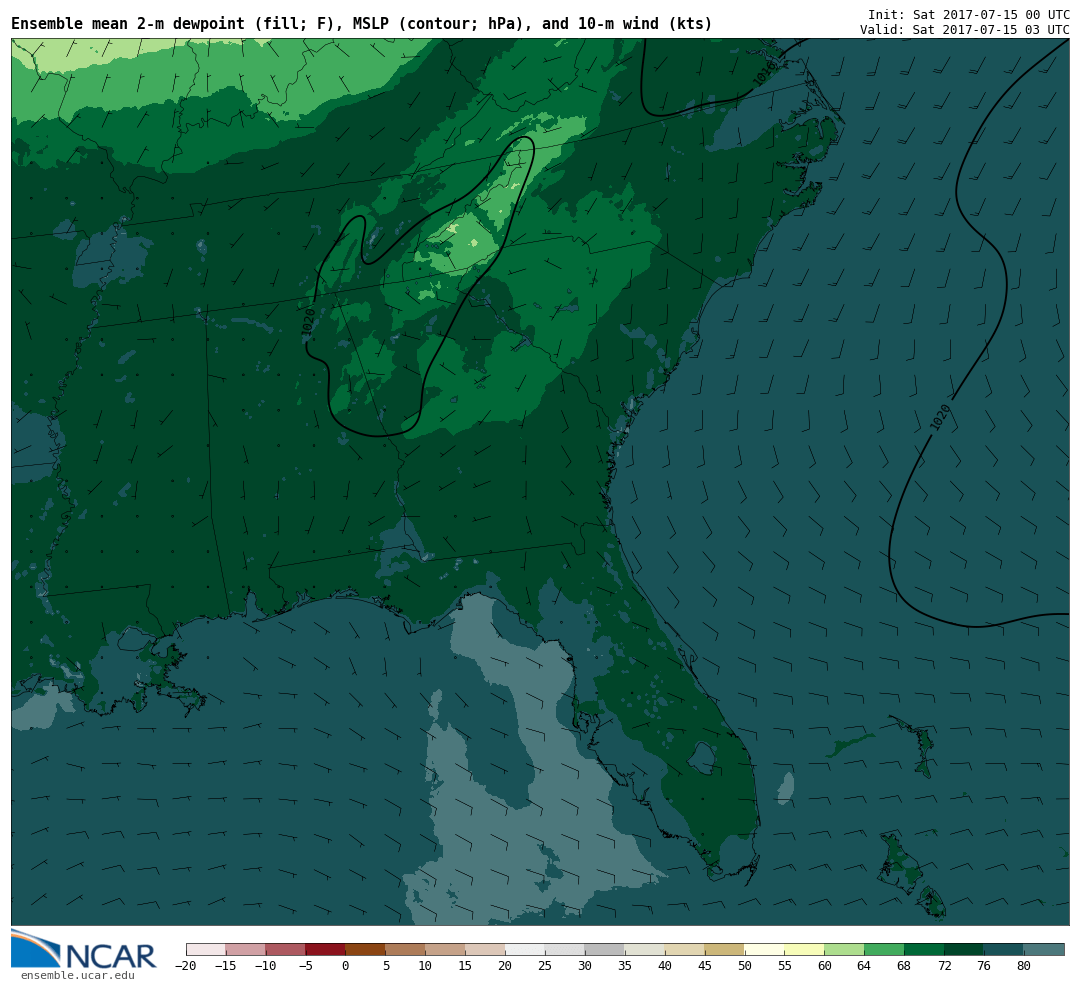
Task: Pick the legend swatch between 25 and 30
Action: point(565,949)
